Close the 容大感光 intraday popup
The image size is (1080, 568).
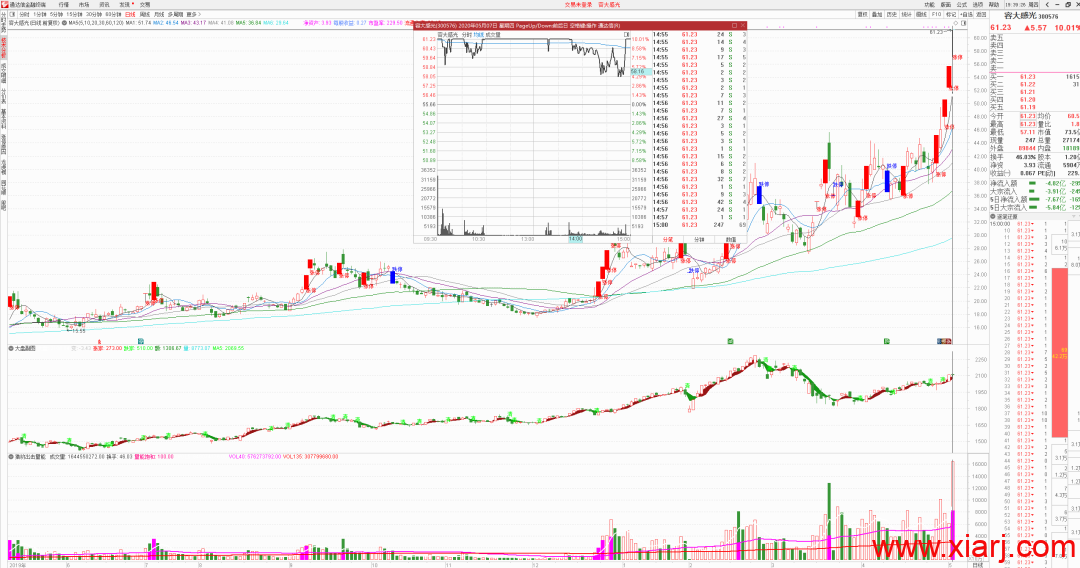tap(742, 25)
